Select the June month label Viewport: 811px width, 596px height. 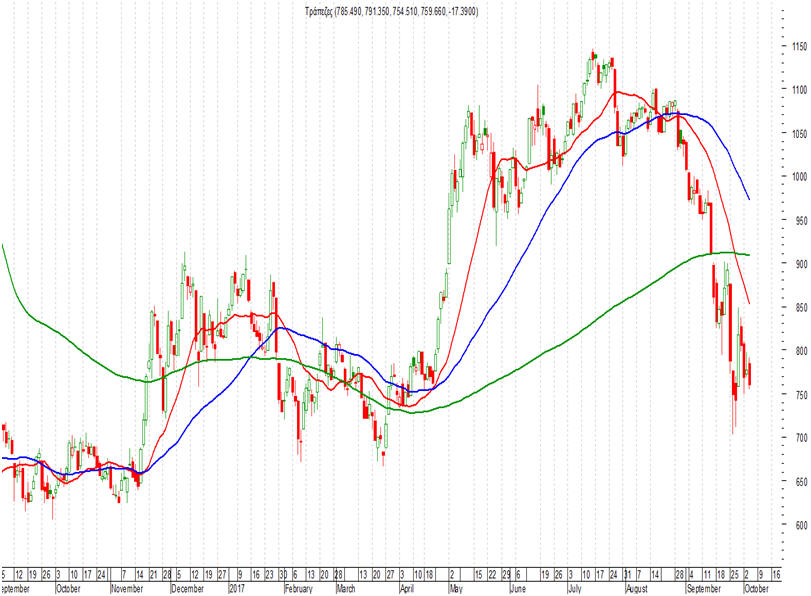click(518, 589)
